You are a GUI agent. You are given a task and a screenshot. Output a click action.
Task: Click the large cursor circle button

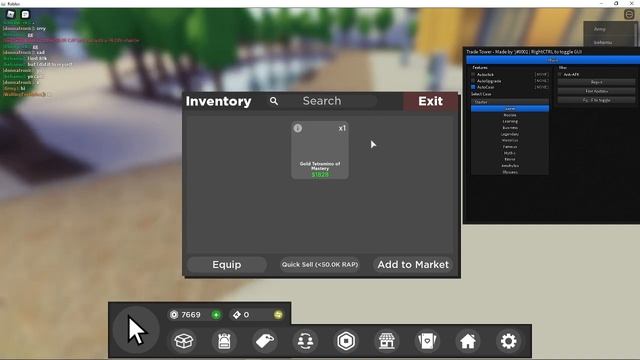[136, 330]
